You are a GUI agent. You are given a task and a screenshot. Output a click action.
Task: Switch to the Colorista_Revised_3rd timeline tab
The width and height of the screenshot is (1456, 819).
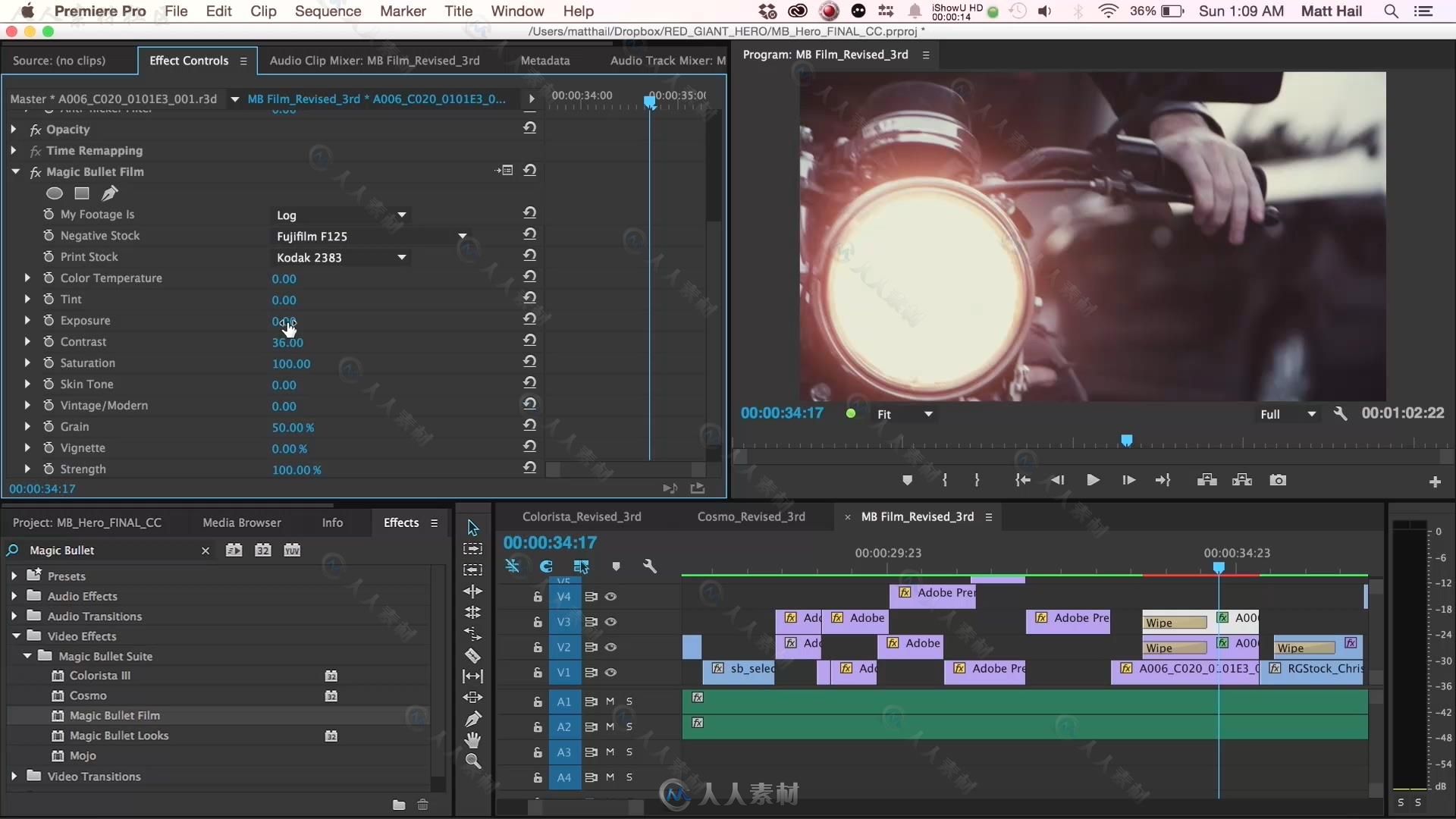point(581,516)
